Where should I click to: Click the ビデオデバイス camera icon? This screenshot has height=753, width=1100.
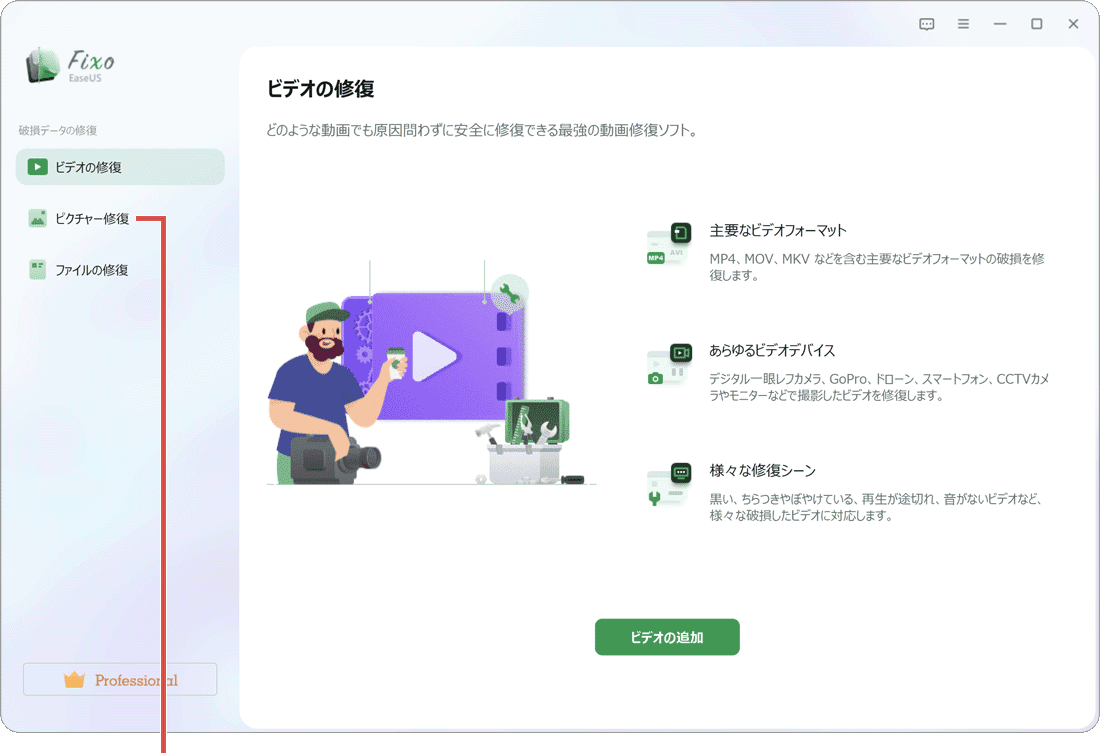point(668,364)
